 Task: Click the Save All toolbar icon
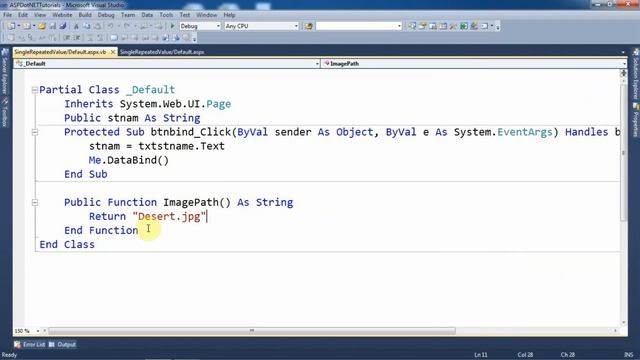(x=62, y=26)
